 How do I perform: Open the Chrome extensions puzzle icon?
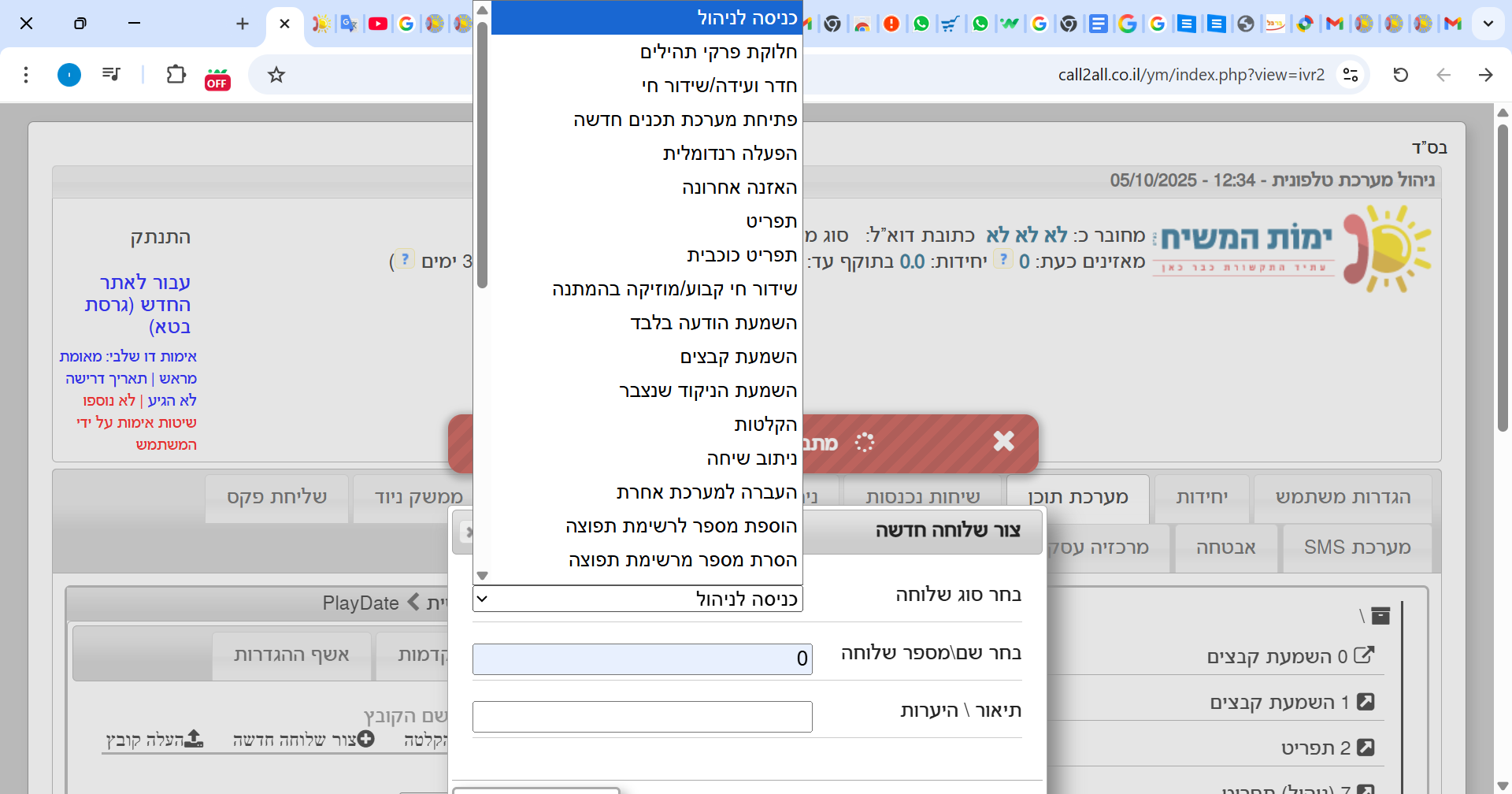(x=176, y=75)
